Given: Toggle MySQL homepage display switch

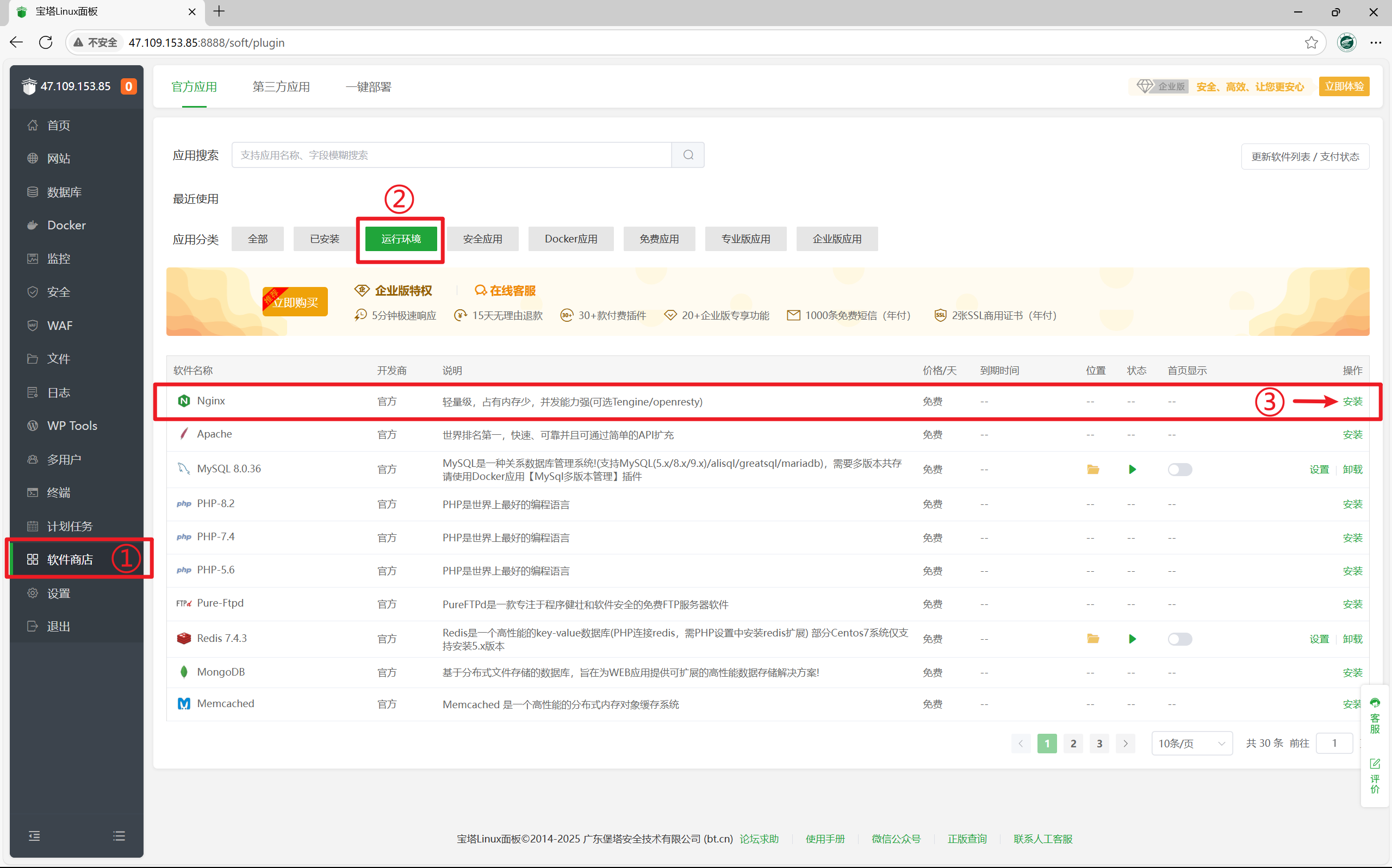Looking at the screenshot, I should tap(1179, 470).
